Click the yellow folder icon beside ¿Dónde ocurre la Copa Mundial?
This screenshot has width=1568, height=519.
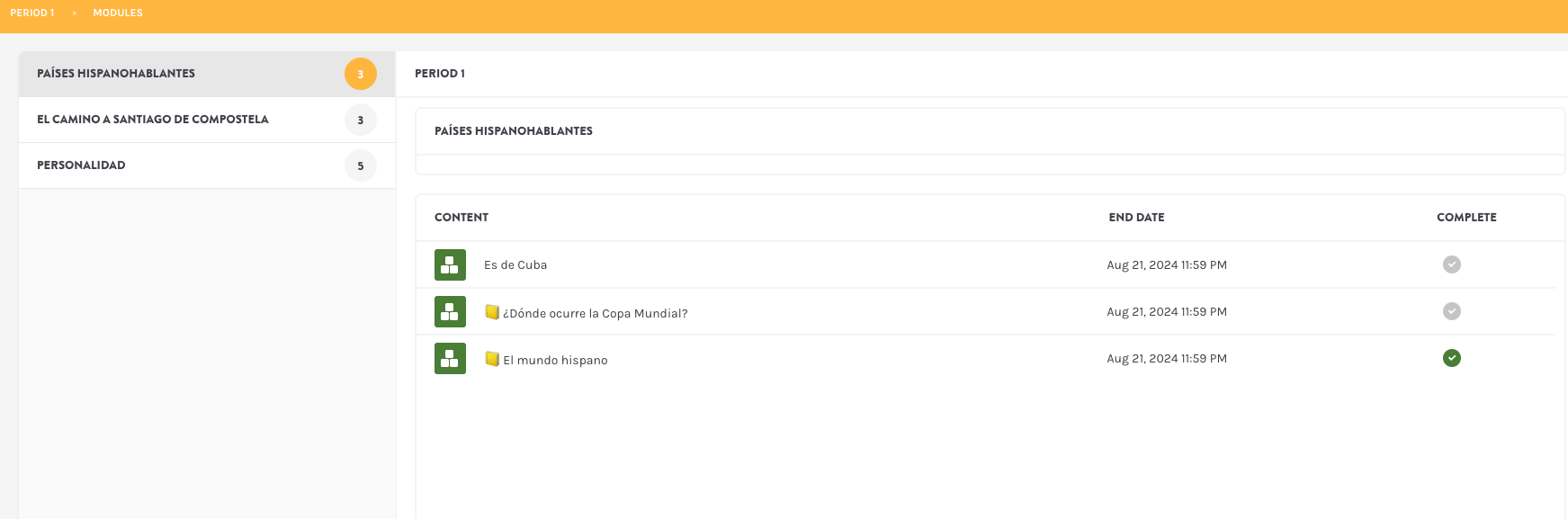(492, 312)
